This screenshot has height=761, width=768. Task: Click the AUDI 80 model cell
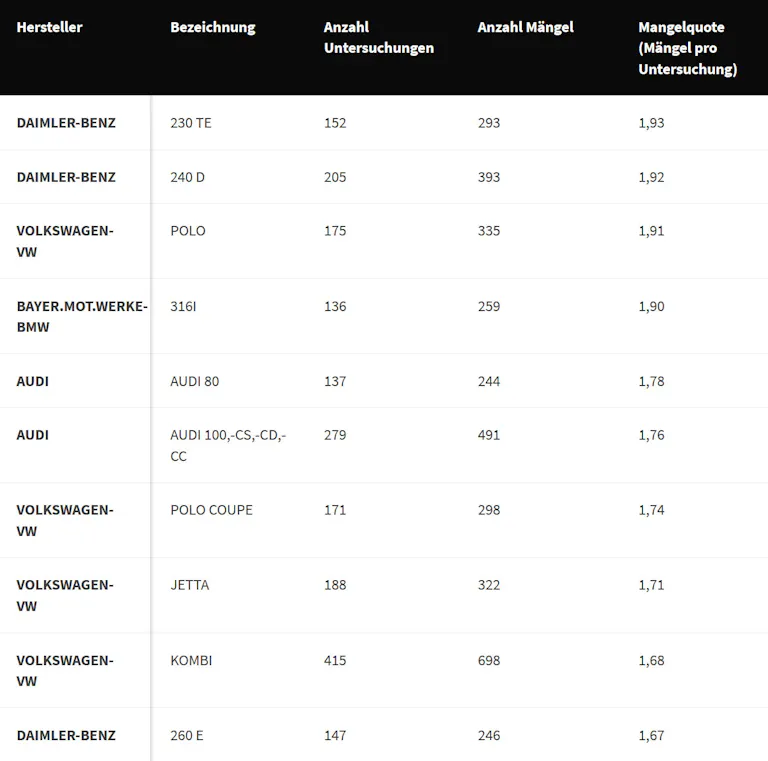tap(194, 381)
